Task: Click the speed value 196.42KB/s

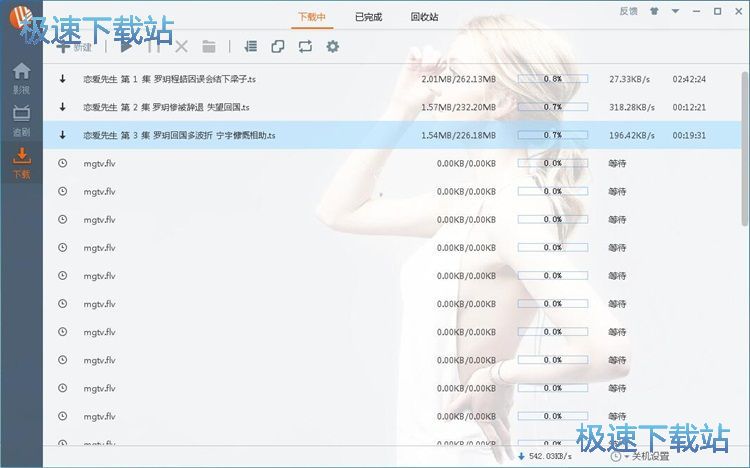Action: click(632, 135)
